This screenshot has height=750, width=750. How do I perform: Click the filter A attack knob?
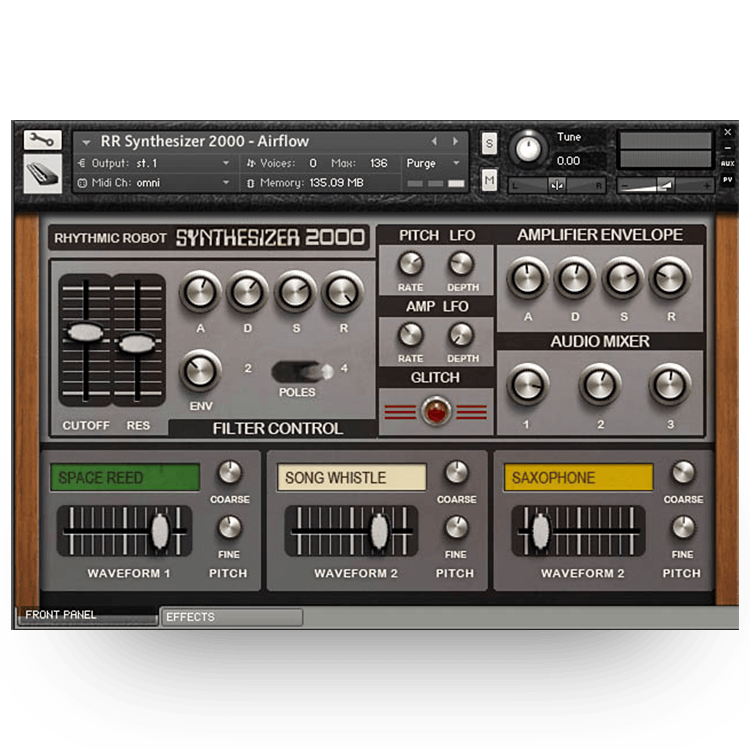coord(200,292)
